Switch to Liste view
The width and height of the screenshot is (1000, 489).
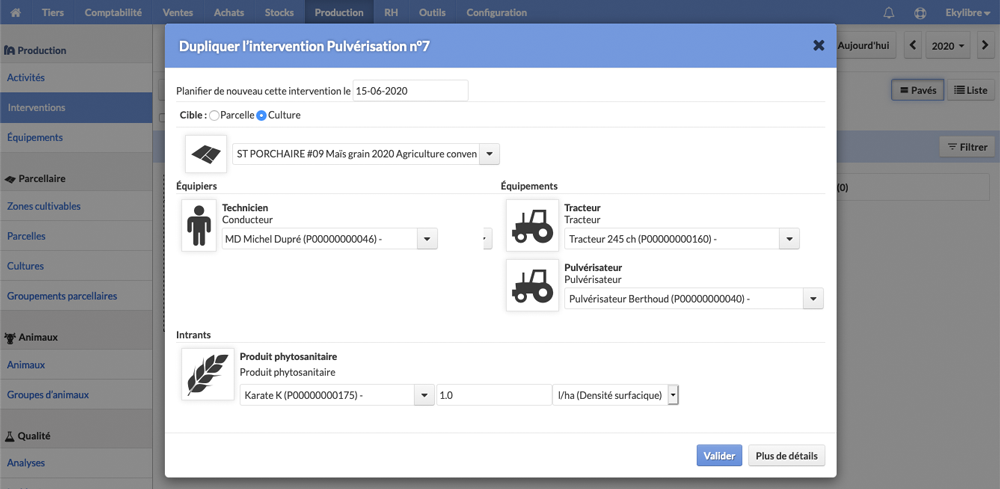point(971,91)
